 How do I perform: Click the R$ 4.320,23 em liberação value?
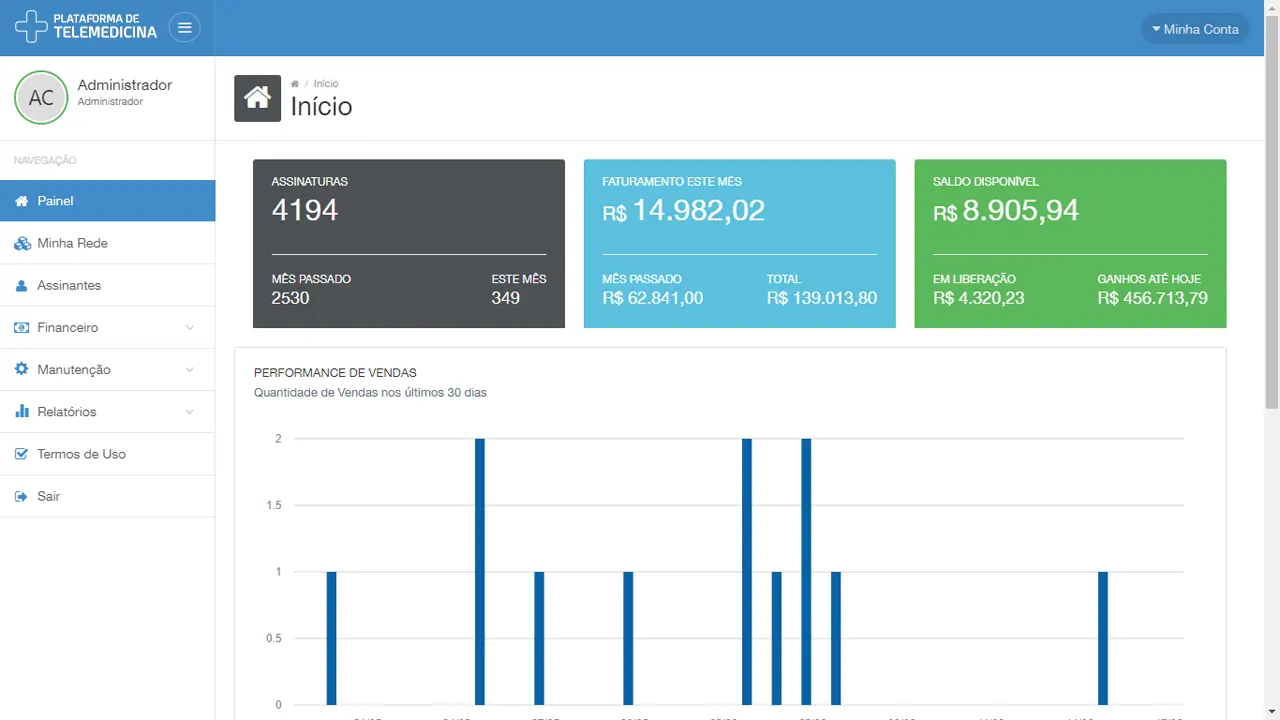[x=979, y=298]
